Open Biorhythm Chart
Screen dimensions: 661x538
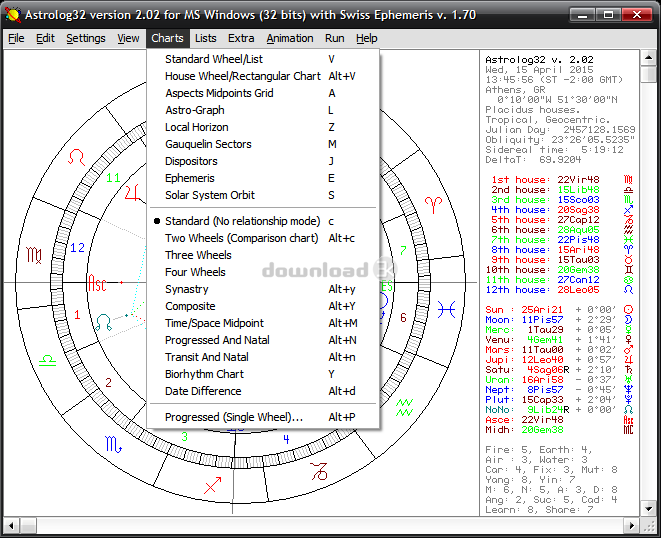[x=263, y=374]
